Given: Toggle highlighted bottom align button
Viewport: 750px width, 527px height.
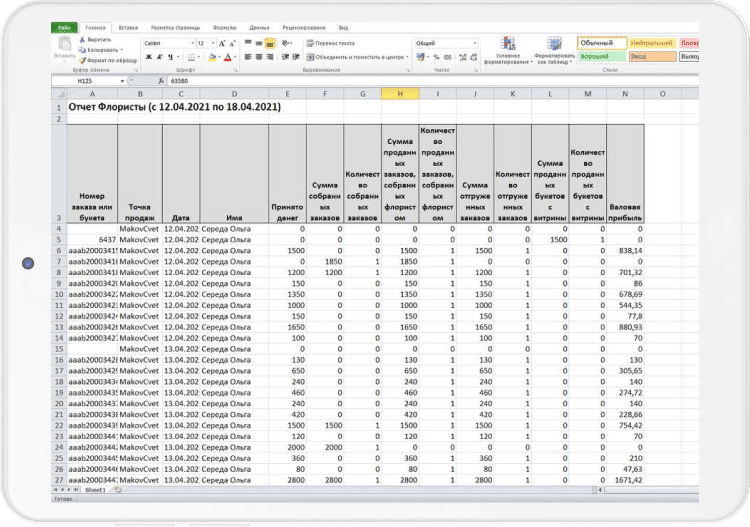Looking at the screenshot, I should pyautogui.click(x=270, y=44).
